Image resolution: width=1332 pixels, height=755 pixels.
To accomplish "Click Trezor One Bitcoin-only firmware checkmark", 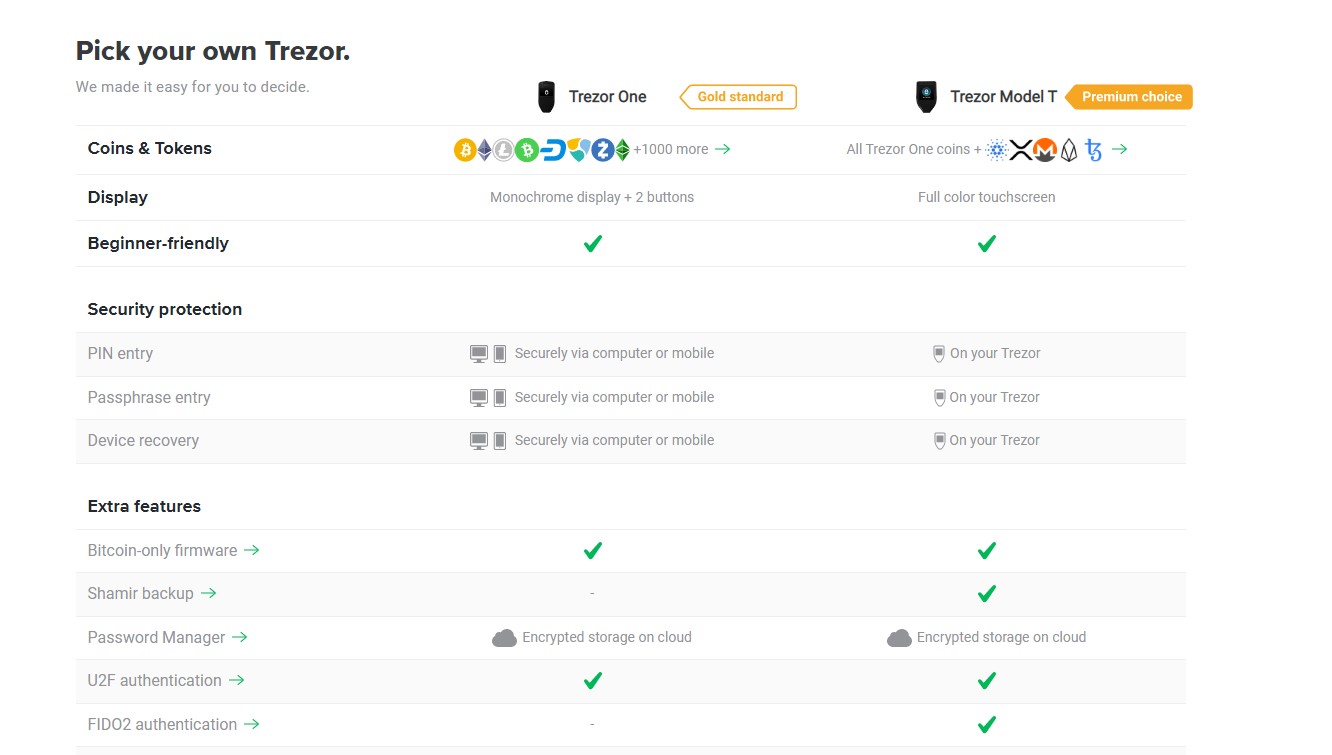I will click(x=593, y=550).
